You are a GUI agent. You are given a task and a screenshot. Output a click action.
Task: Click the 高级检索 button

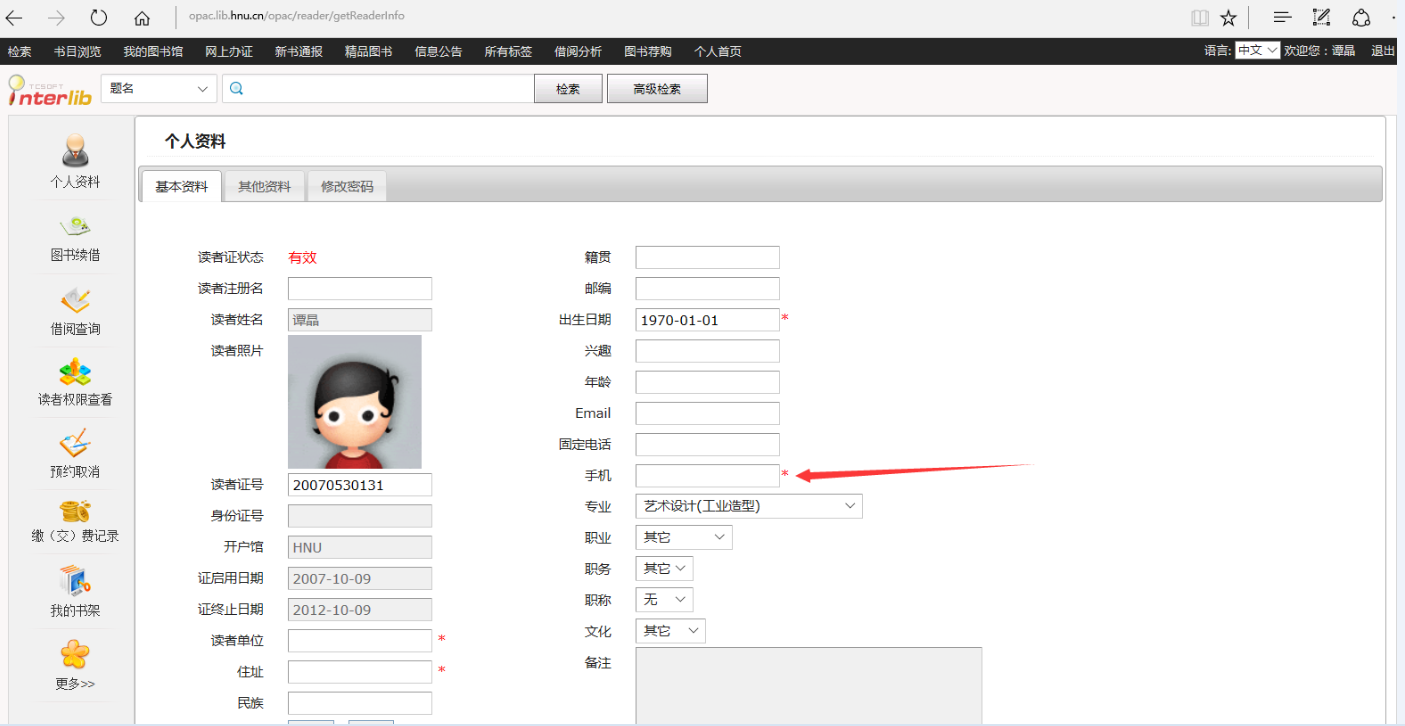656,89
